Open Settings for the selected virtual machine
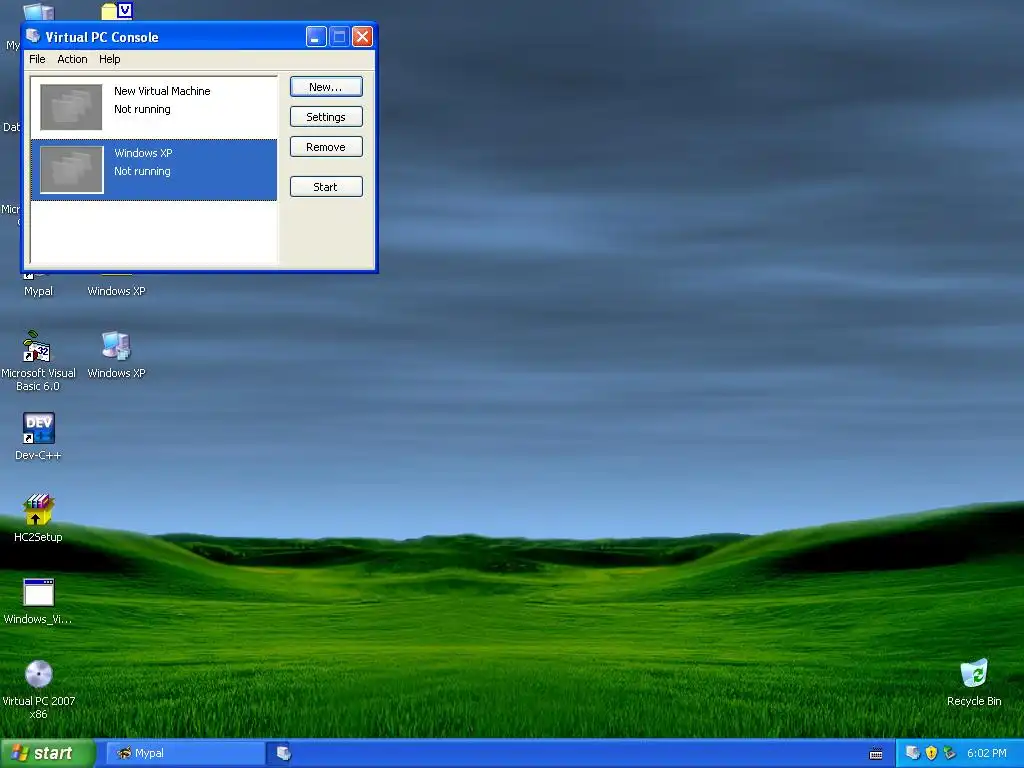 coord(326,117)
